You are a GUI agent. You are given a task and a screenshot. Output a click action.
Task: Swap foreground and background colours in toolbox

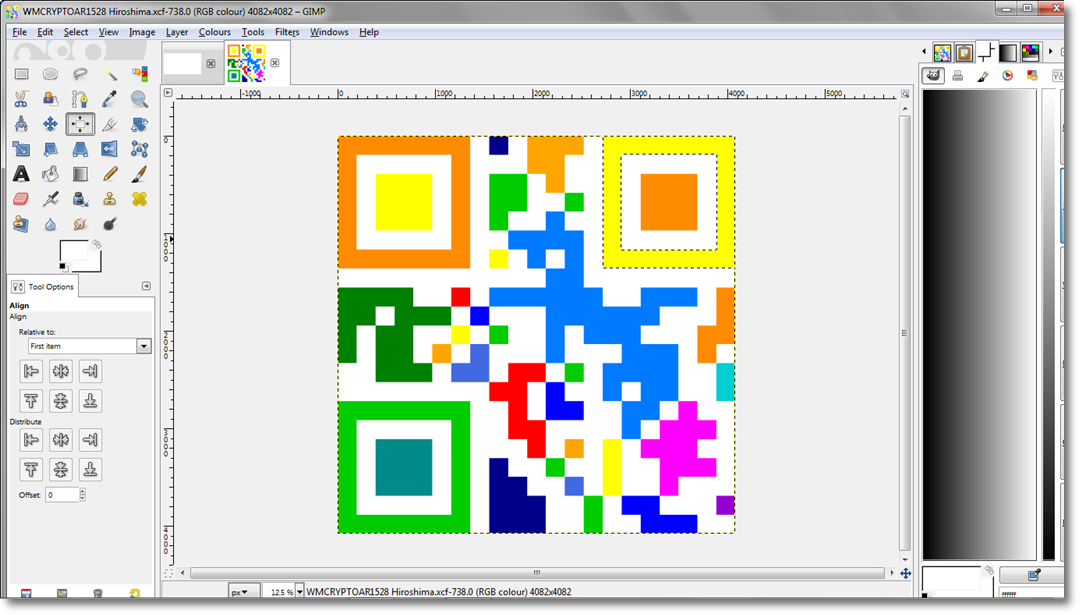(x=96, y=244)
